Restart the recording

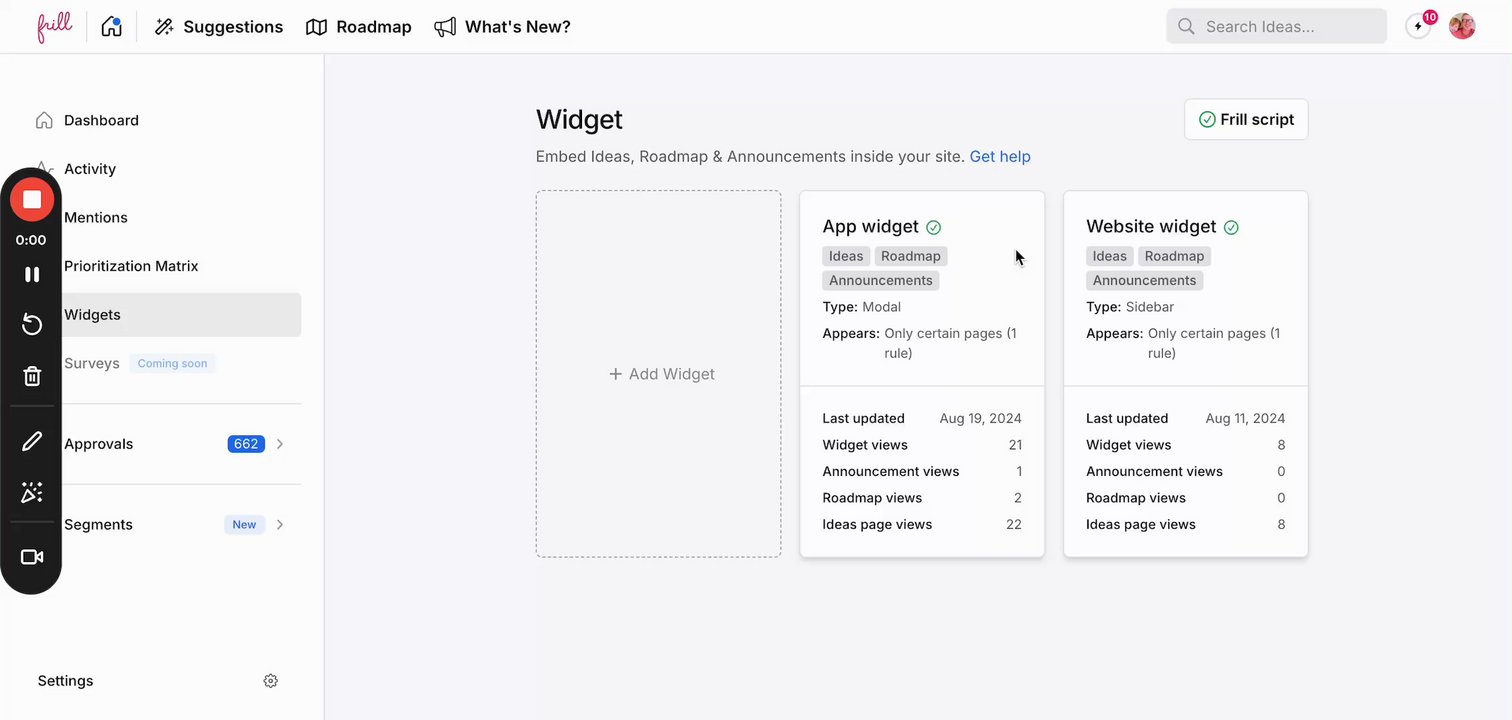(32, 324)
